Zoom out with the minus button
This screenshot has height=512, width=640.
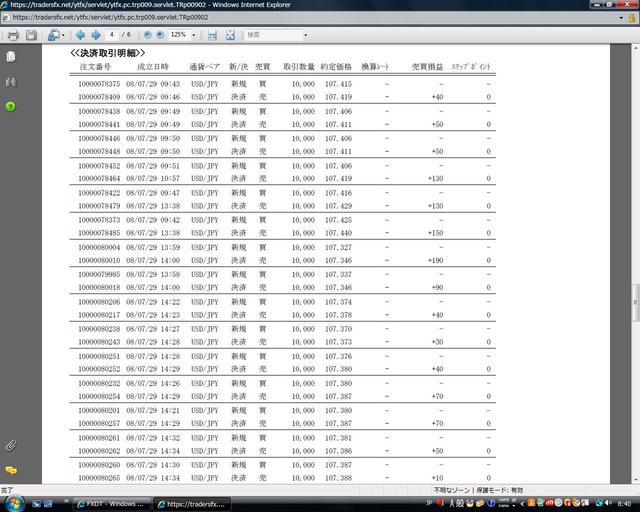148,35
